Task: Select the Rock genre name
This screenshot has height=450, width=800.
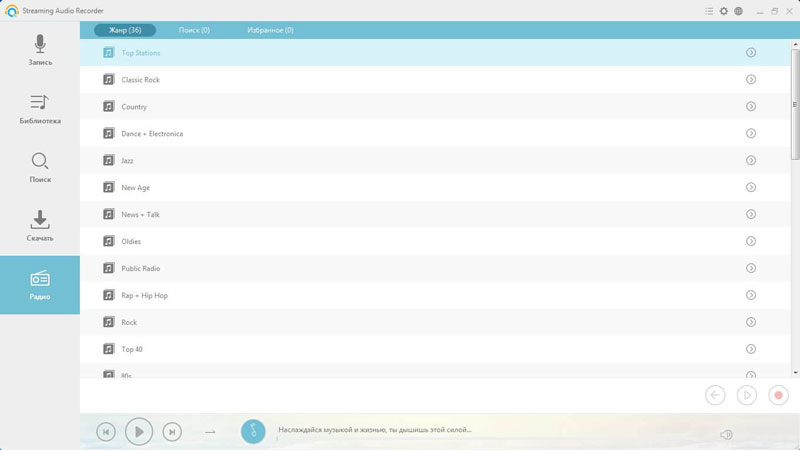Action: click(x=129, y=323)
